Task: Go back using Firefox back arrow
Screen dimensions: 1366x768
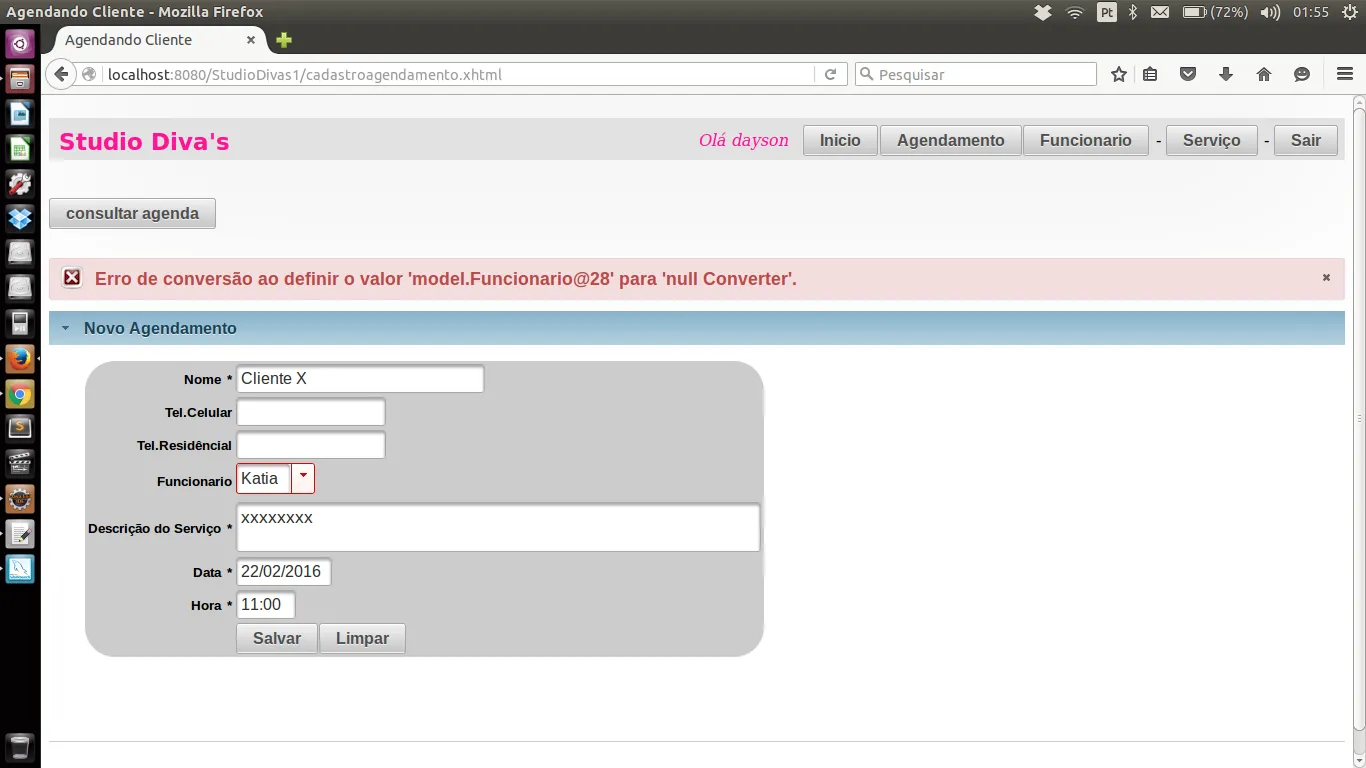Action: 62,74
